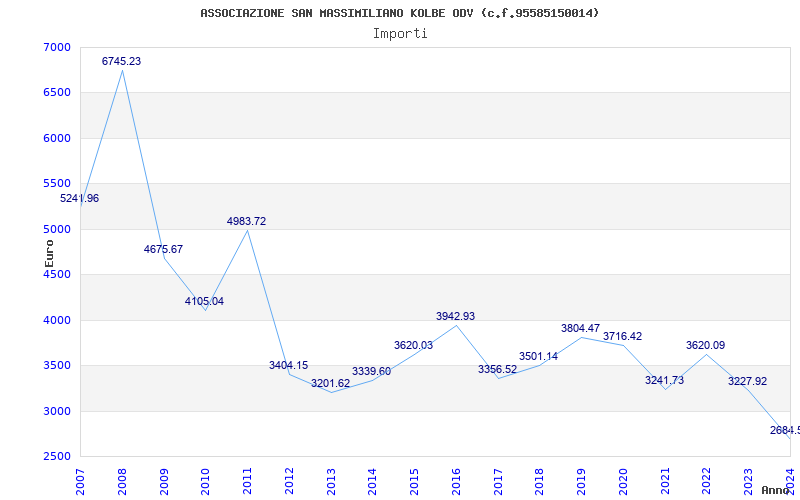The width and height of the screenshot is (800, 500).
Task: Click the 2007 year label
Action: (80, 482)
